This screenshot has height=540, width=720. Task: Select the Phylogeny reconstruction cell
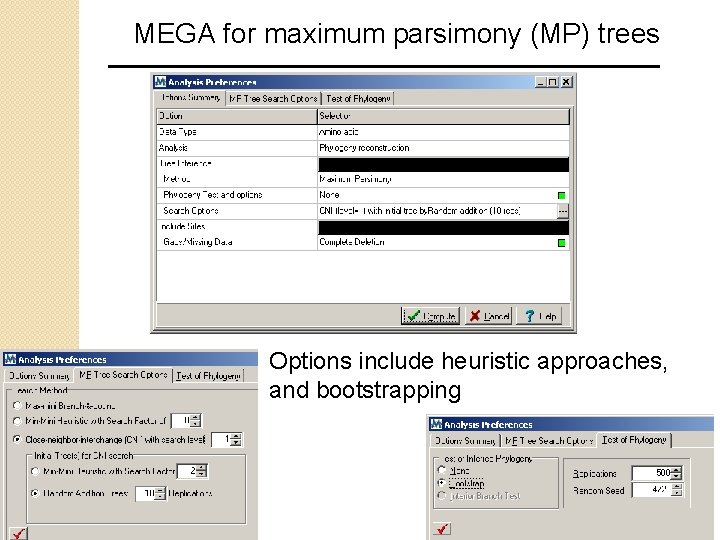443,148
